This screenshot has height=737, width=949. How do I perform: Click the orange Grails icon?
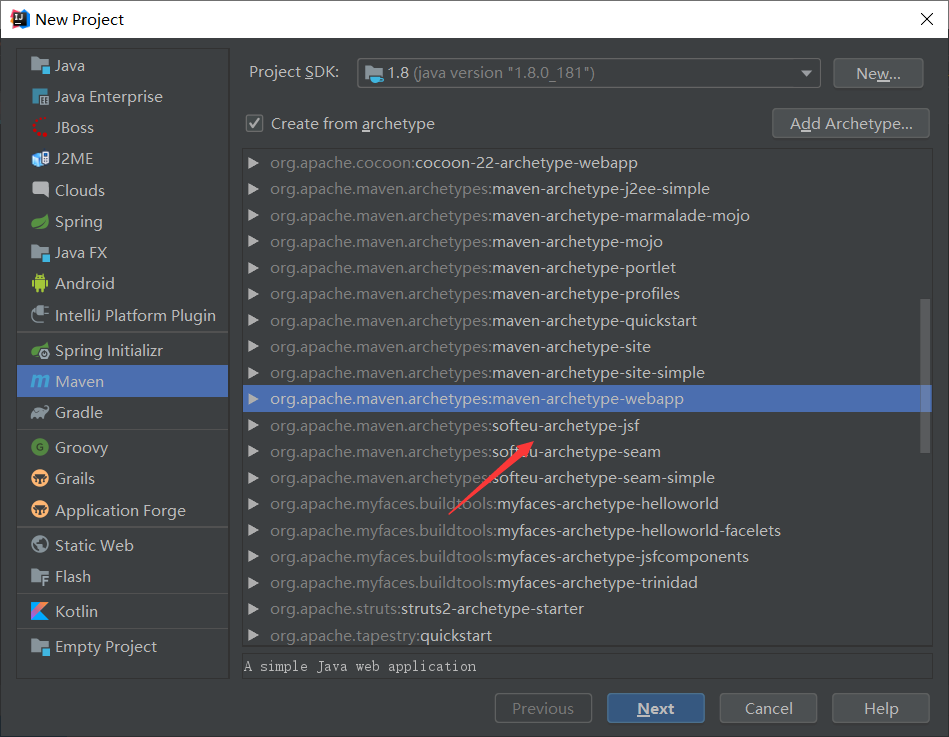[40, 479]
